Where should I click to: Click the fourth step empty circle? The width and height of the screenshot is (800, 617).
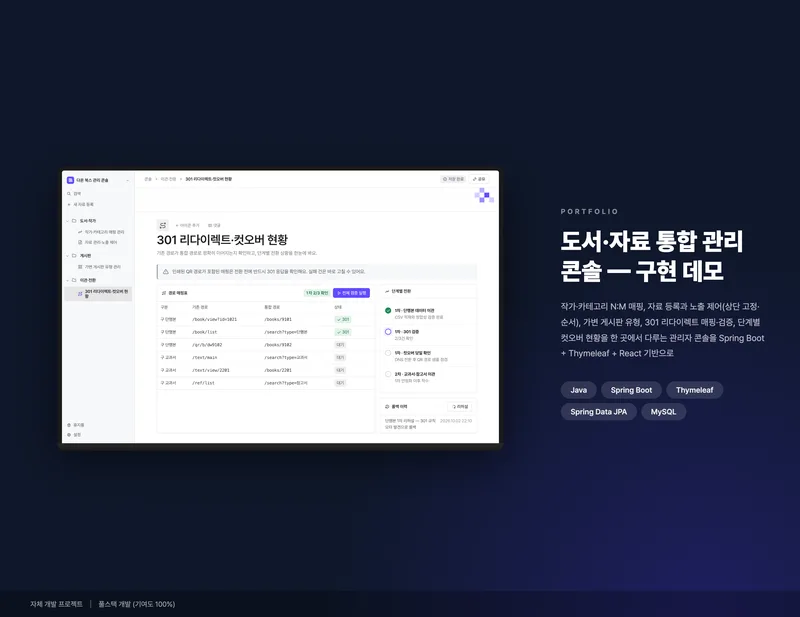click(388, 375)
